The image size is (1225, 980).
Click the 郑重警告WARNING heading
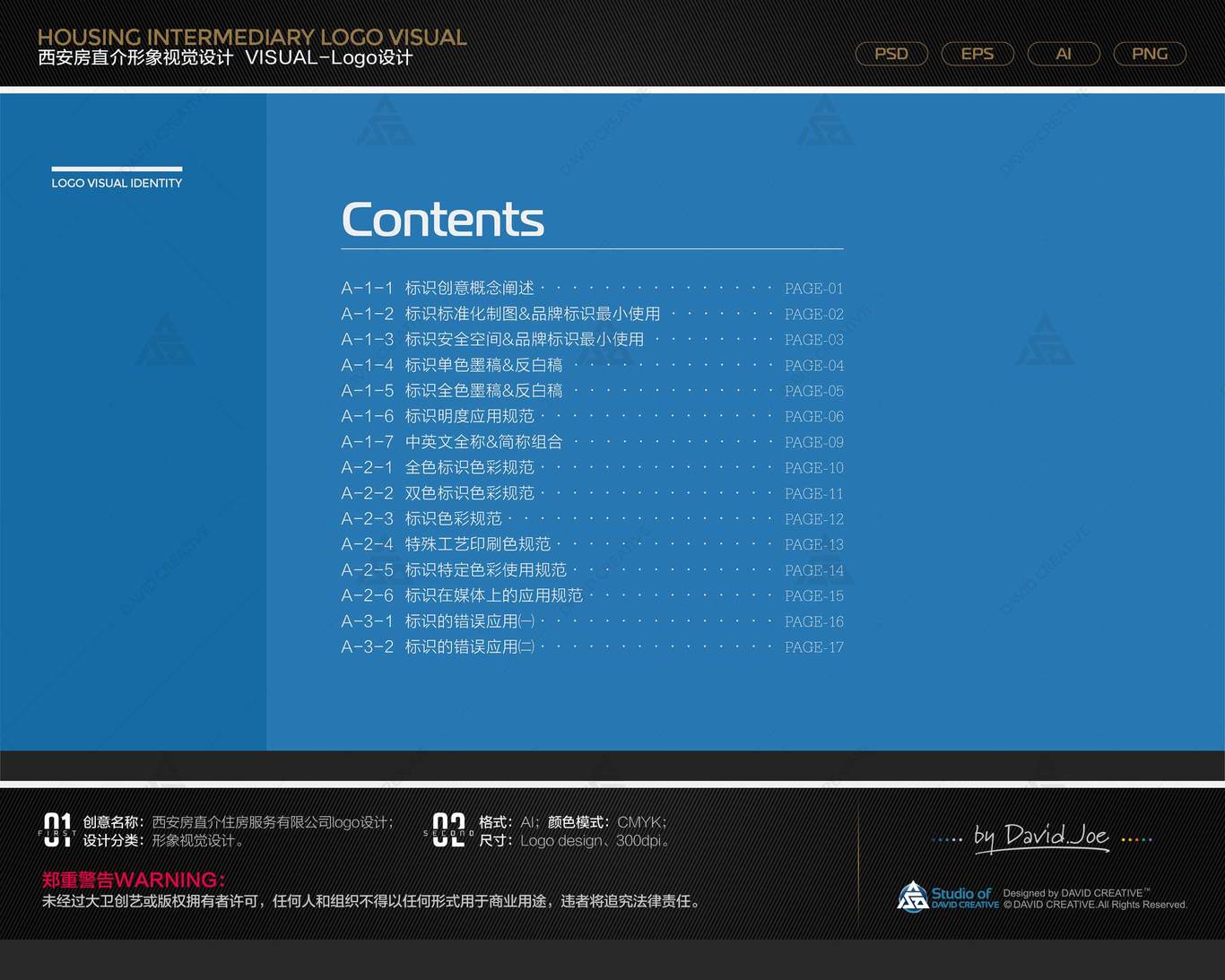(x=134, y=880)
